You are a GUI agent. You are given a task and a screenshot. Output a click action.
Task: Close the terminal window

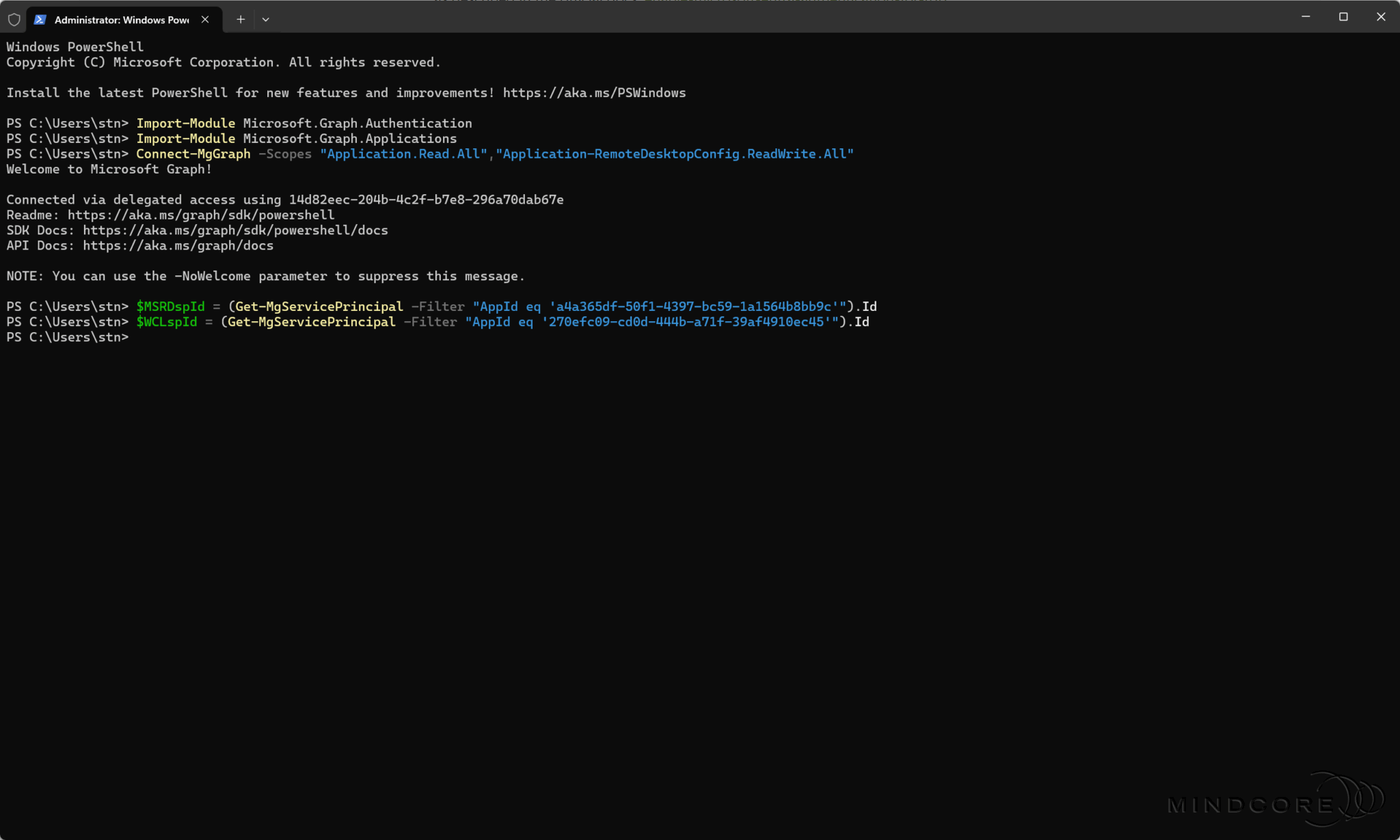coord(1380,17)
